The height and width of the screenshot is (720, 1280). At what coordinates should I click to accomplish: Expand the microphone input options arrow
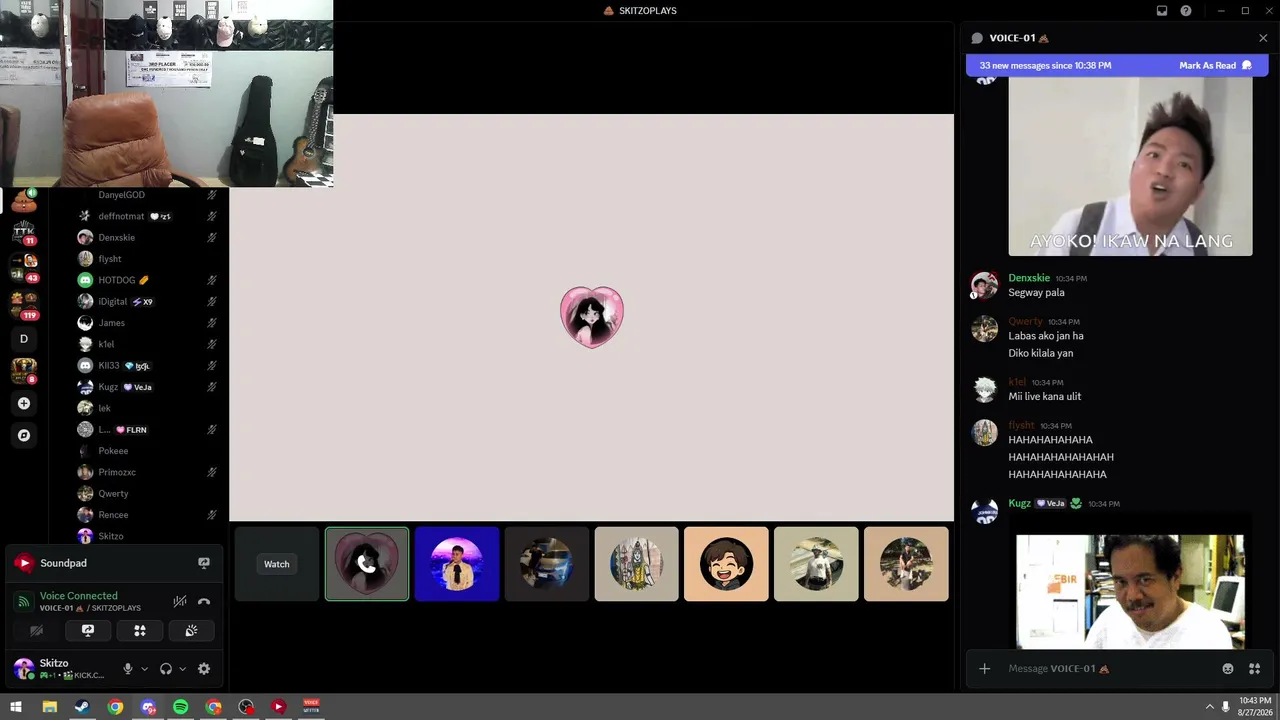pyautogui.click(x=144, y=669)
